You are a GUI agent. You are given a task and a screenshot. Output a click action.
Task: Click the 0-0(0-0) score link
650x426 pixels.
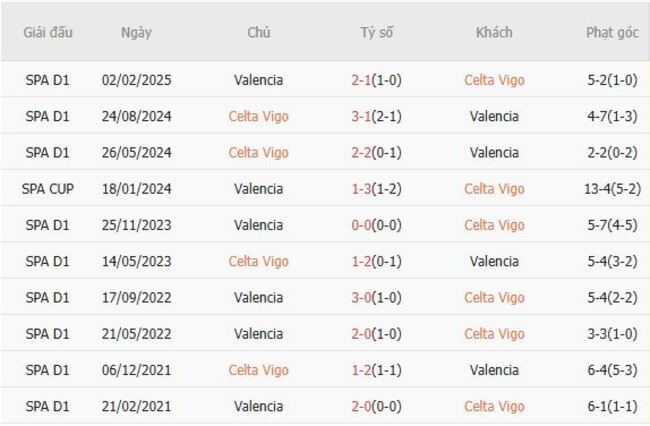[376, 225]
